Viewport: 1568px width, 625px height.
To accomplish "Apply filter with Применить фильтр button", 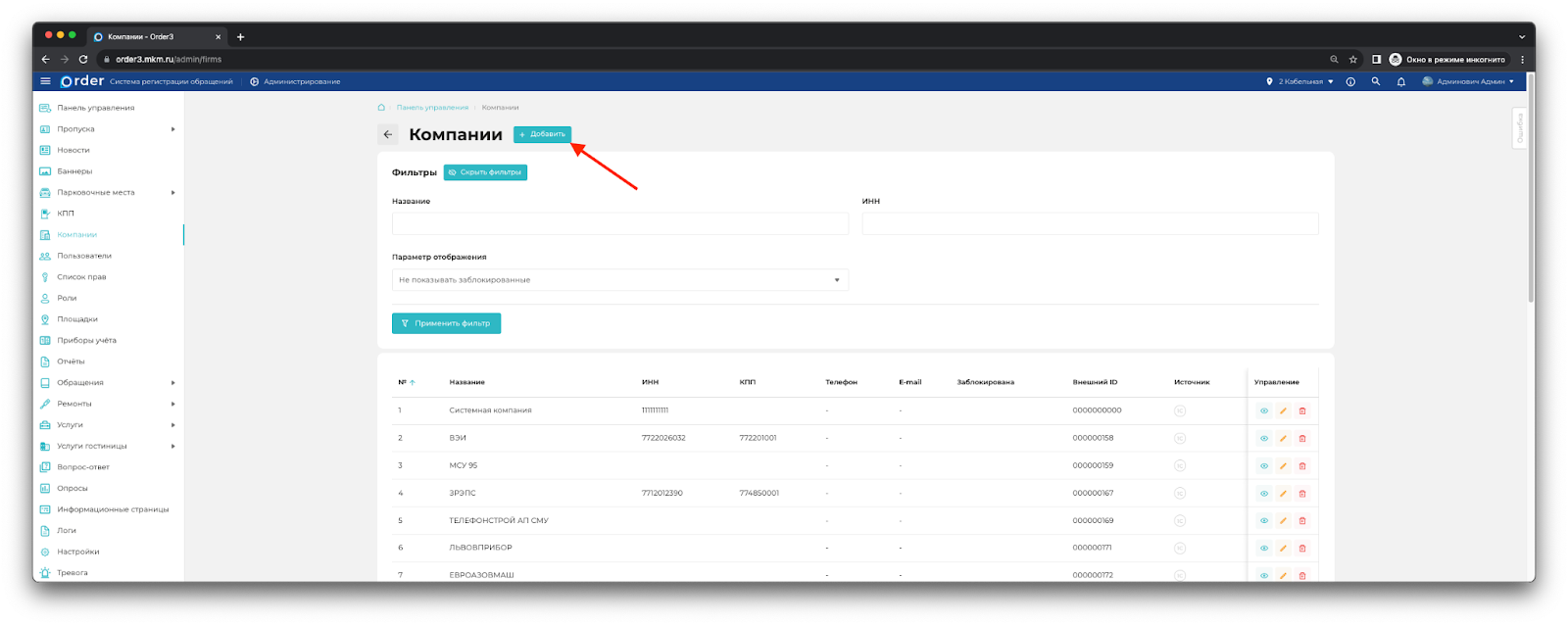I will (446, 323).
